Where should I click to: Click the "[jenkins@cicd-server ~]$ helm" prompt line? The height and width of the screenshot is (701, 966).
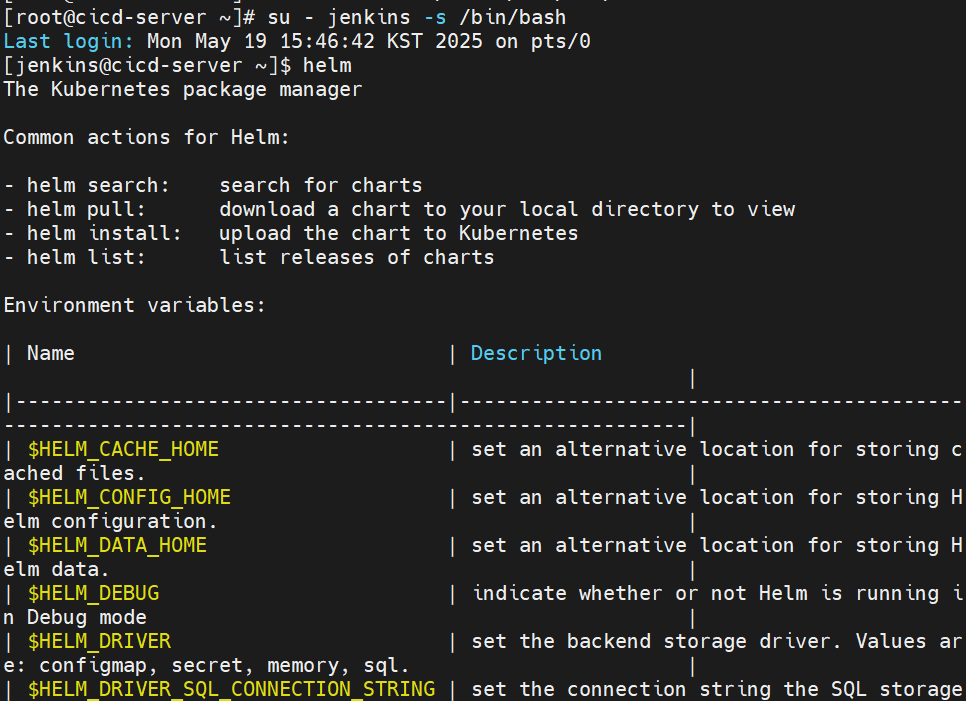177,65
